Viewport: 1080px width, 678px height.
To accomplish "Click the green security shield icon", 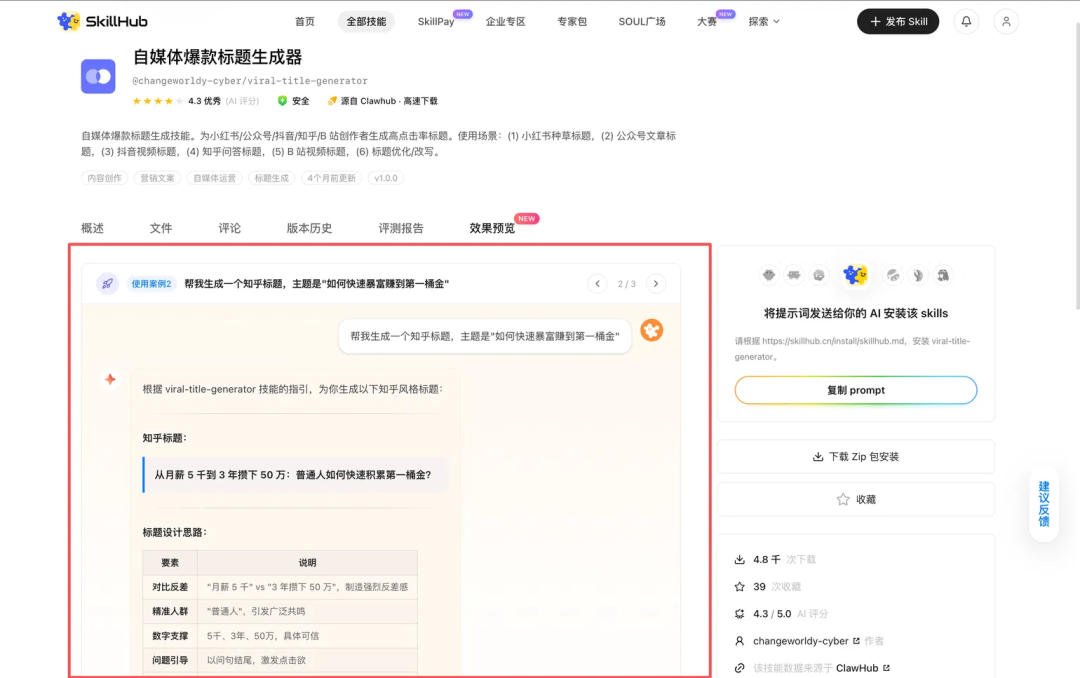I will (282, 101).
